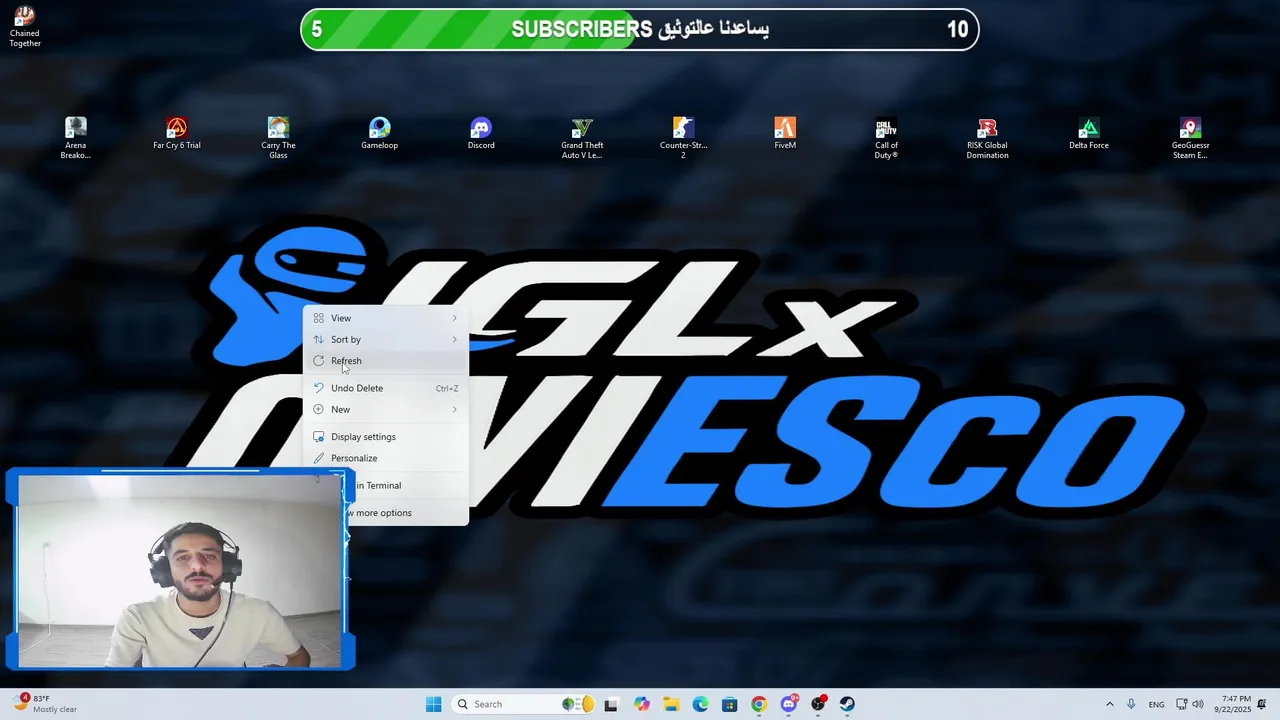Open the Windows Start menu
This screenshot has height=720, width=1280.
click(x=433, y=704)
